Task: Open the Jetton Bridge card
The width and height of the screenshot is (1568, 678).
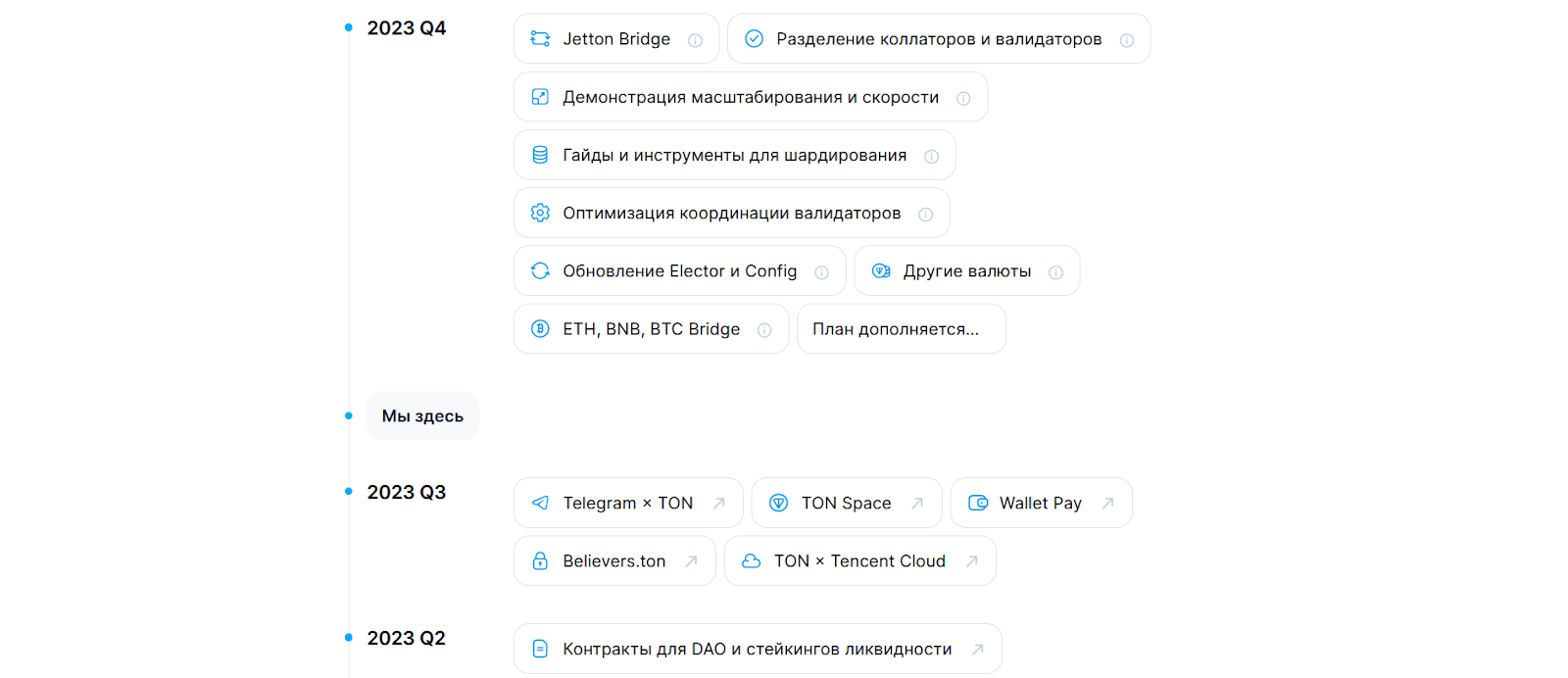Action: click(616, 39)
